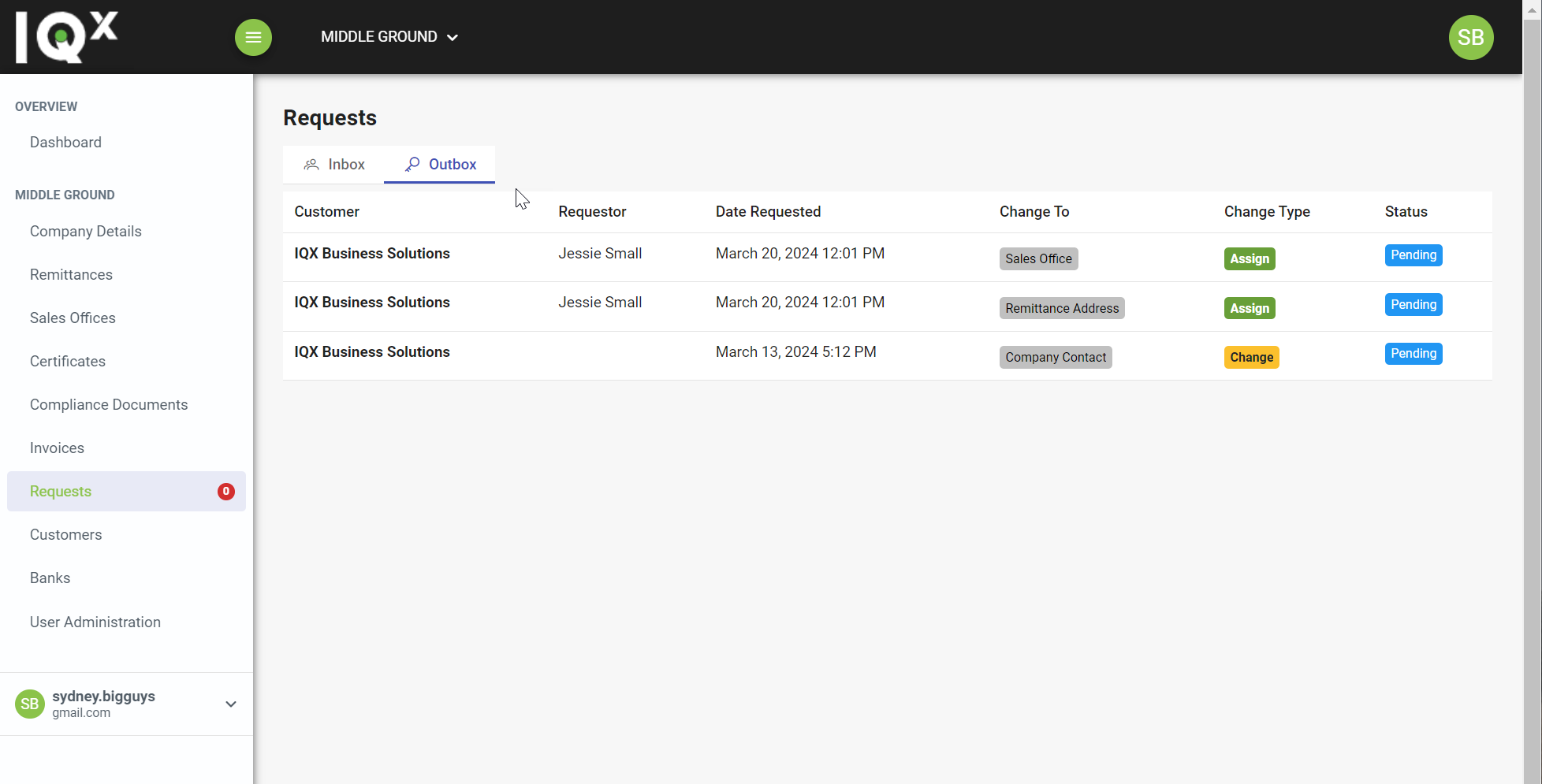1542x784 pixels.
Task: Toggle Pending status on Remittance Address row
Action: 1413,304
